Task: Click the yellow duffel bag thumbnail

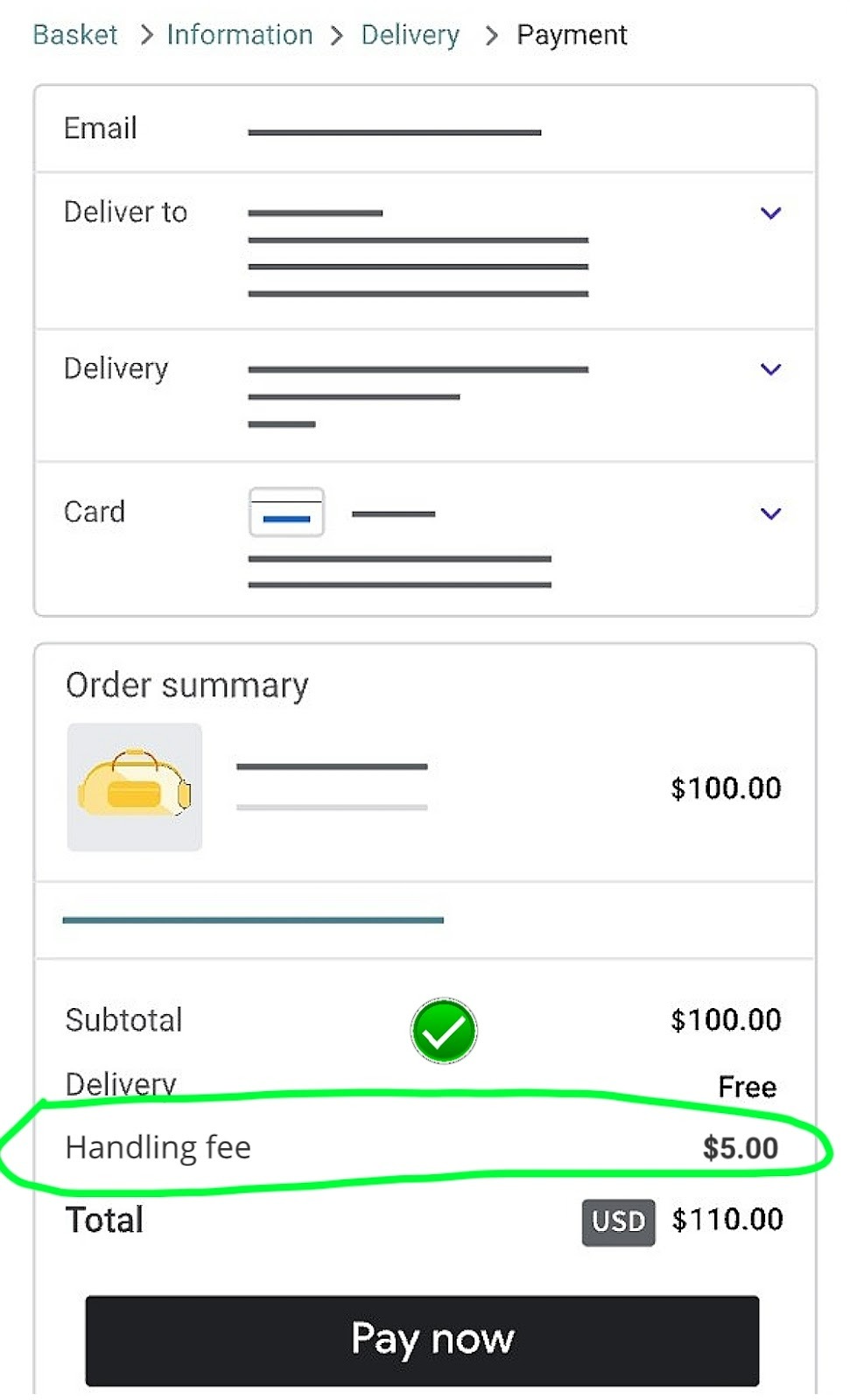Action: [x=135, y=787]
